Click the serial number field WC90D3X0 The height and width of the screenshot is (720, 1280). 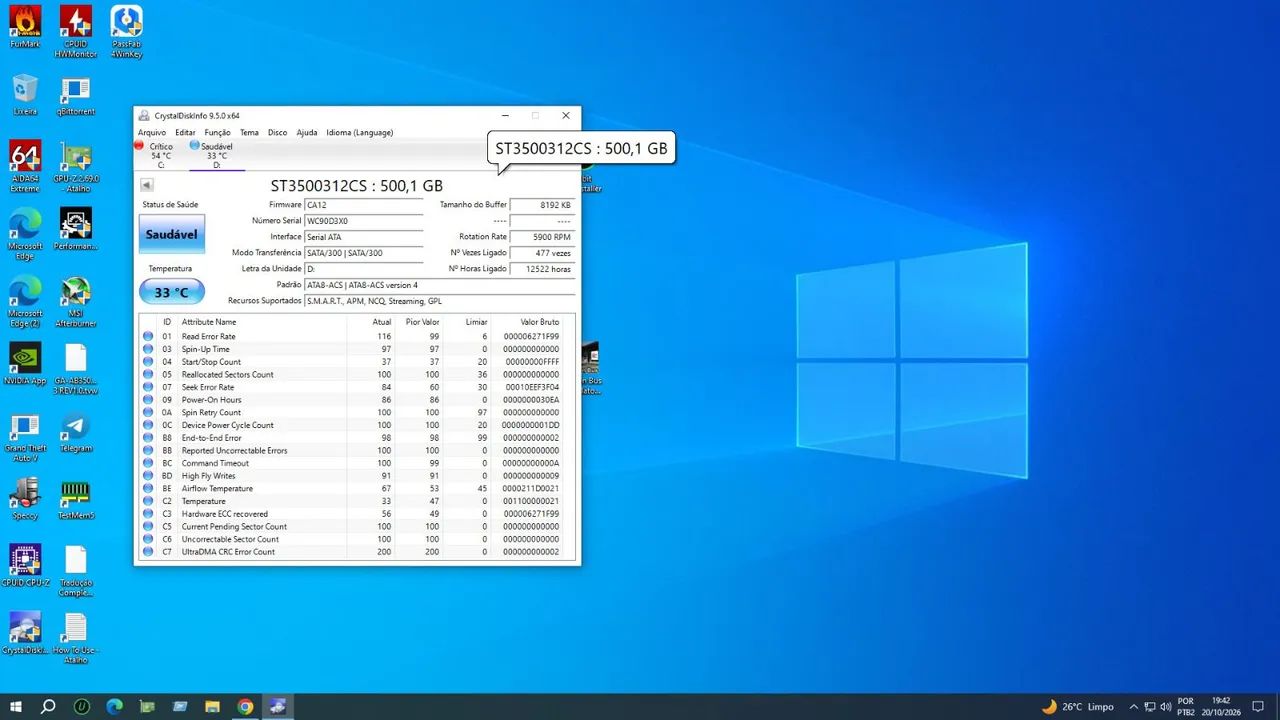coord(364,221)
